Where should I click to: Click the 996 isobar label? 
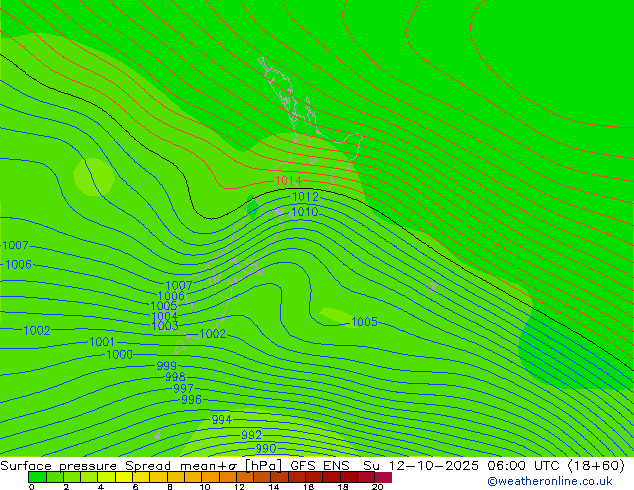pyautogui.click(x=191, y=400)
